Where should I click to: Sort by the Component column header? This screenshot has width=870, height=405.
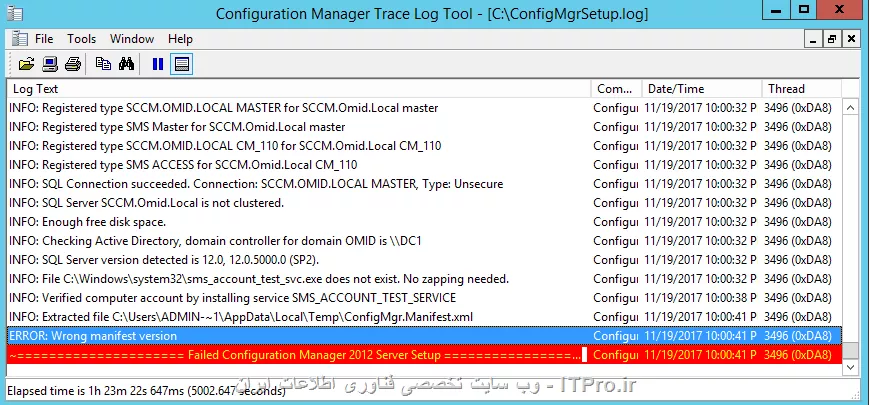tap(616, 89)
